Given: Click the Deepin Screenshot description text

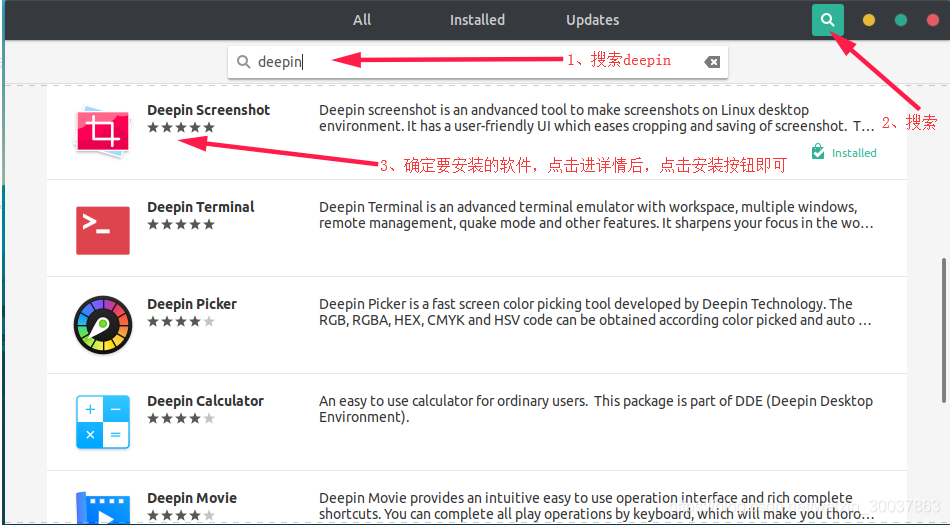Looking at the screenshot, I should pos(597,118).
